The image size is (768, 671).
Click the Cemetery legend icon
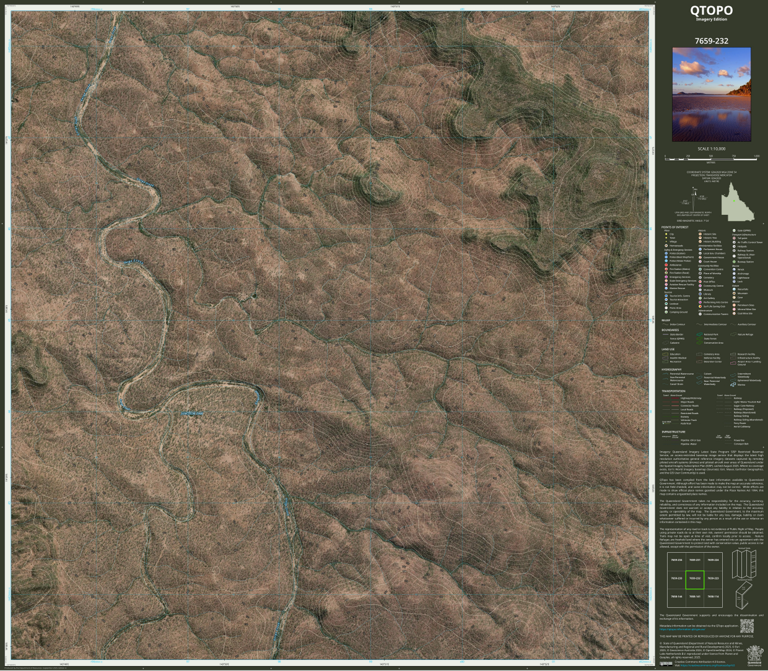(700, 278)
